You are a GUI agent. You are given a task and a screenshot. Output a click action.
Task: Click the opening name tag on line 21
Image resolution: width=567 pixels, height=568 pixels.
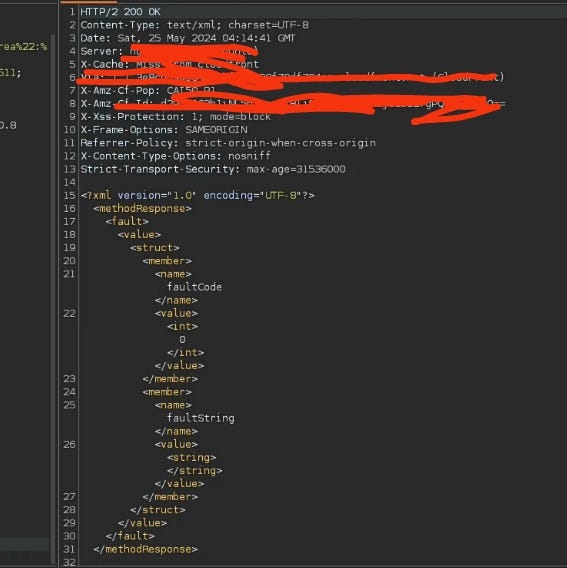tap(173, 274)
